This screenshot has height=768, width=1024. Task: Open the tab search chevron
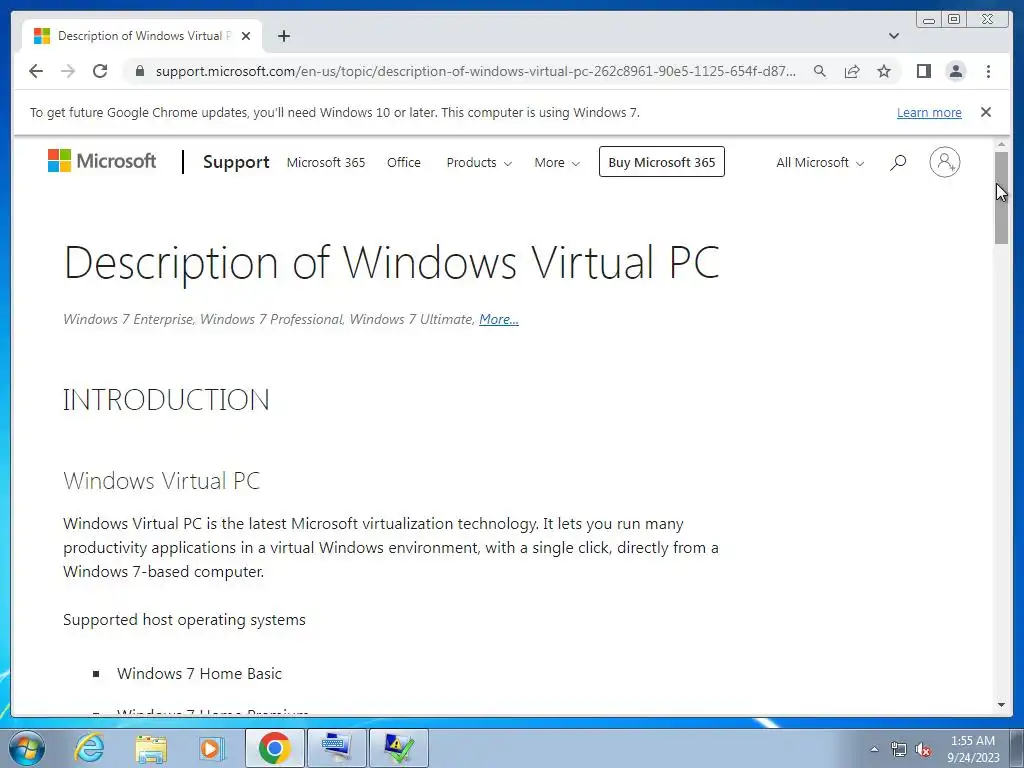tap(894, 36)
